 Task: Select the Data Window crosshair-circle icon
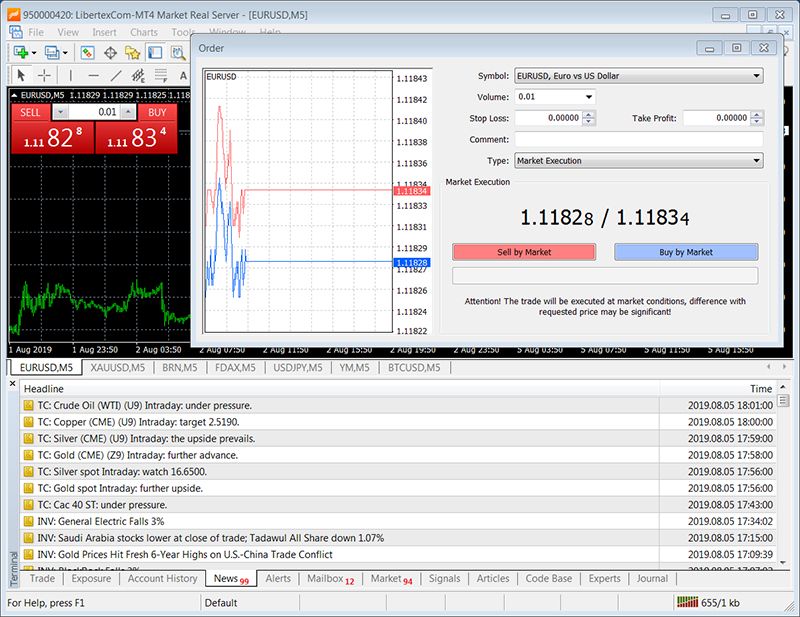110,53
